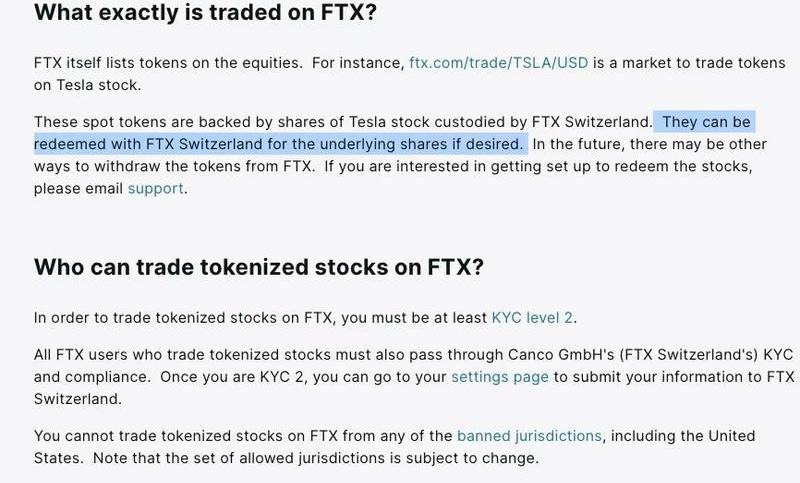This screenshot has height=483, width=800.
Task: Click the sentence starting "You cannot trade tokenized"
Action: (240, 436)
